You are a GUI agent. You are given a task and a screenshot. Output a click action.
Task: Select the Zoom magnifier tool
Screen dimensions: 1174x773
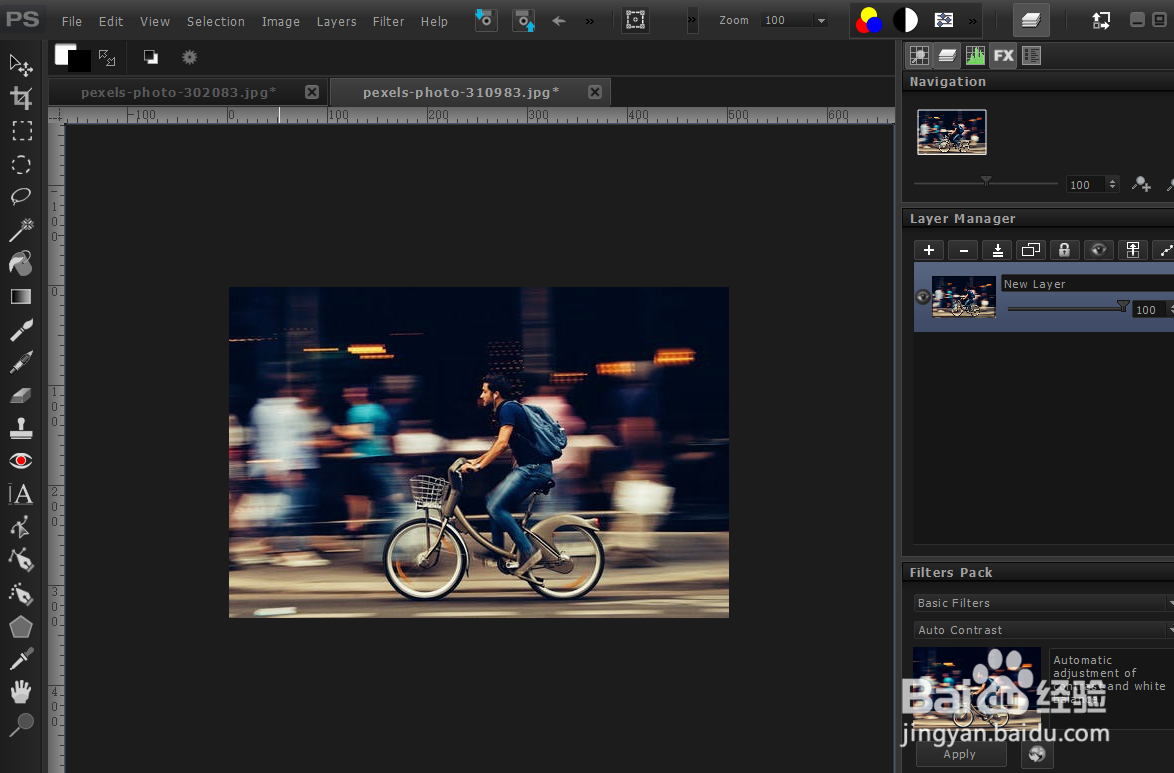21,724
